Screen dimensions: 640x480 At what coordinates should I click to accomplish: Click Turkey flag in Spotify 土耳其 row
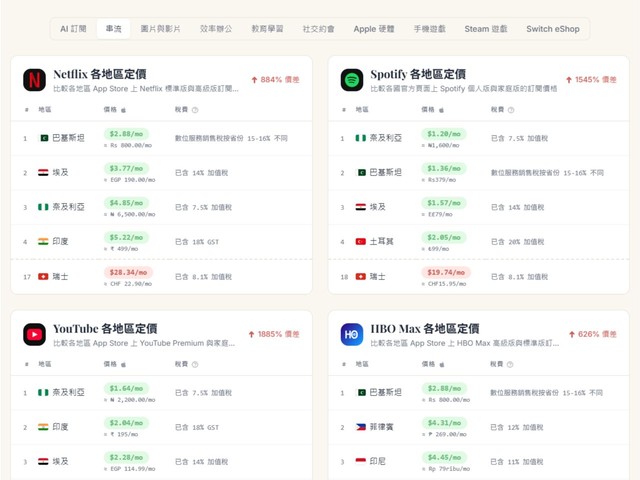361,242
